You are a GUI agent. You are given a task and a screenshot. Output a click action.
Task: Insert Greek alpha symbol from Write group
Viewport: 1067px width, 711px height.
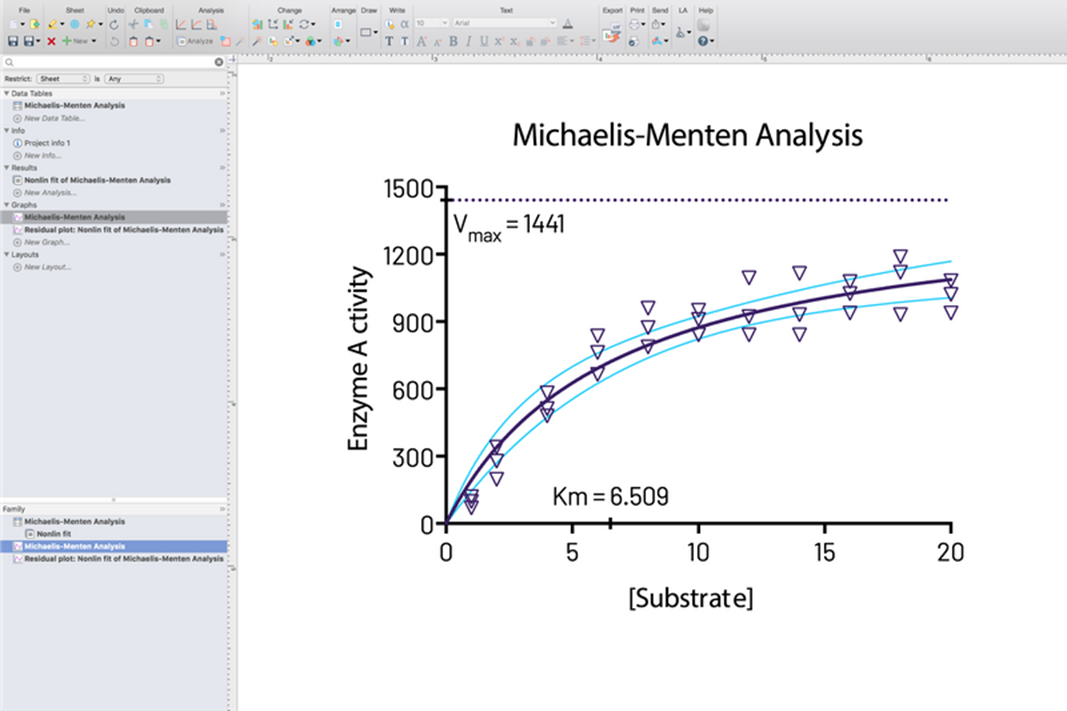(x=404, y=23)
